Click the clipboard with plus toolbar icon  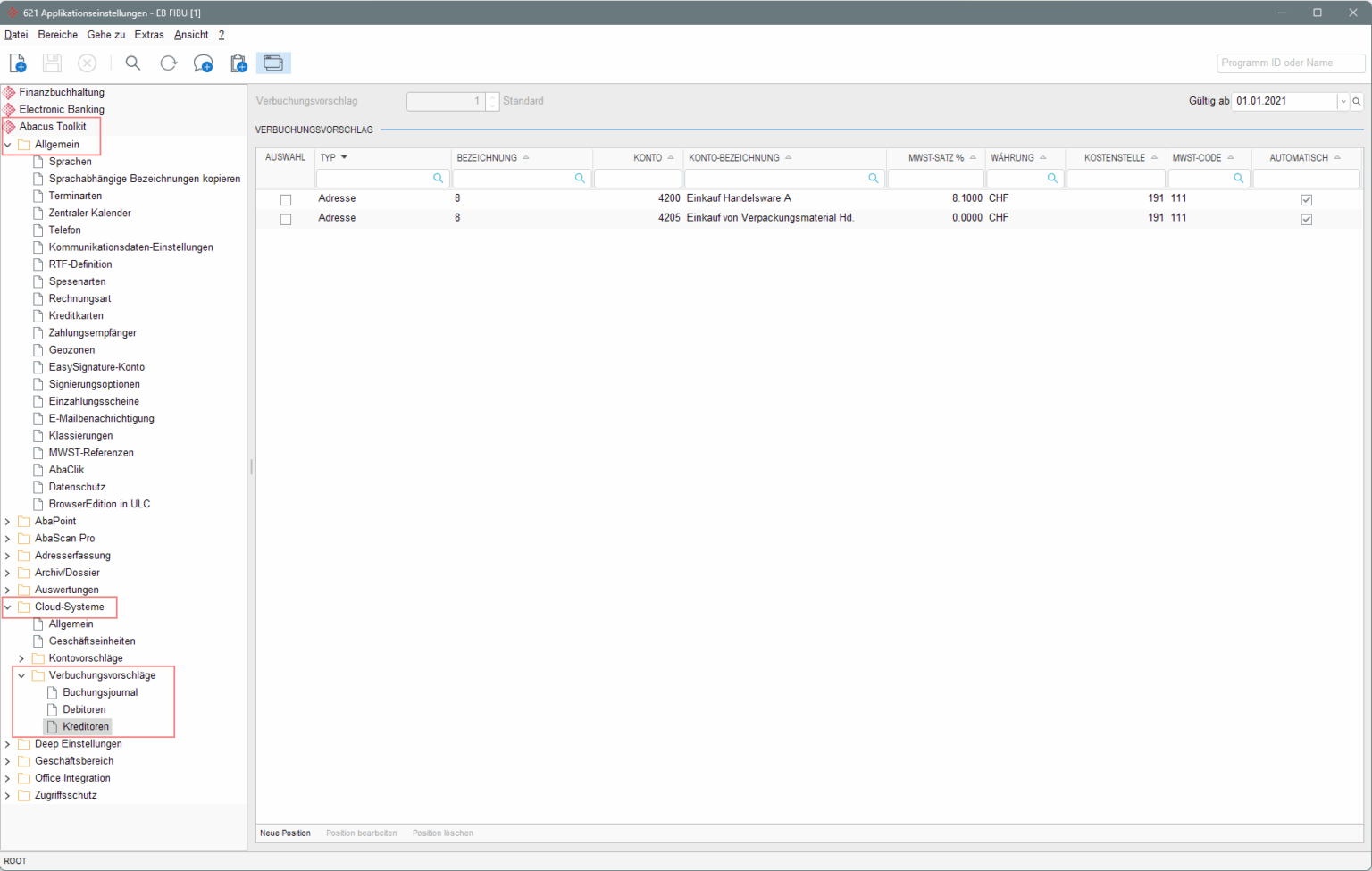238,63
